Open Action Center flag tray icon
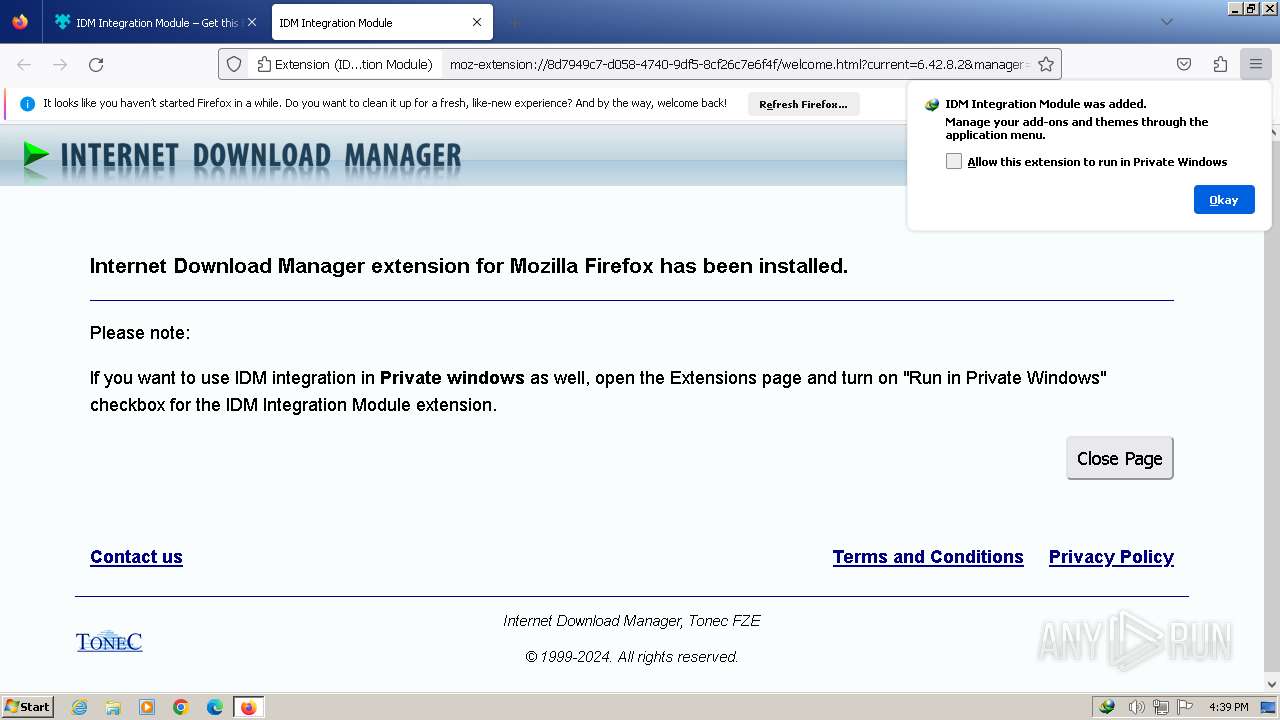1280x720 pixels. click(x=1185, y=707)
